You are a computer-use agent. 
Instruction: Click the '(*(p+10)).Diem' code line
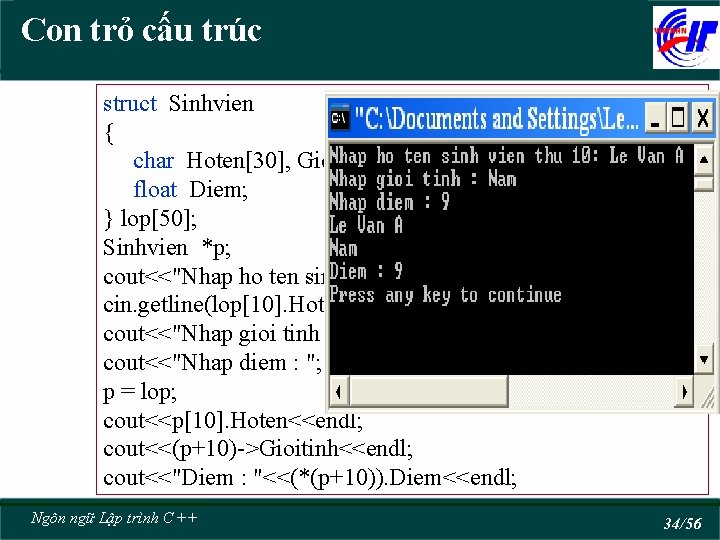[x=309, y=478]
